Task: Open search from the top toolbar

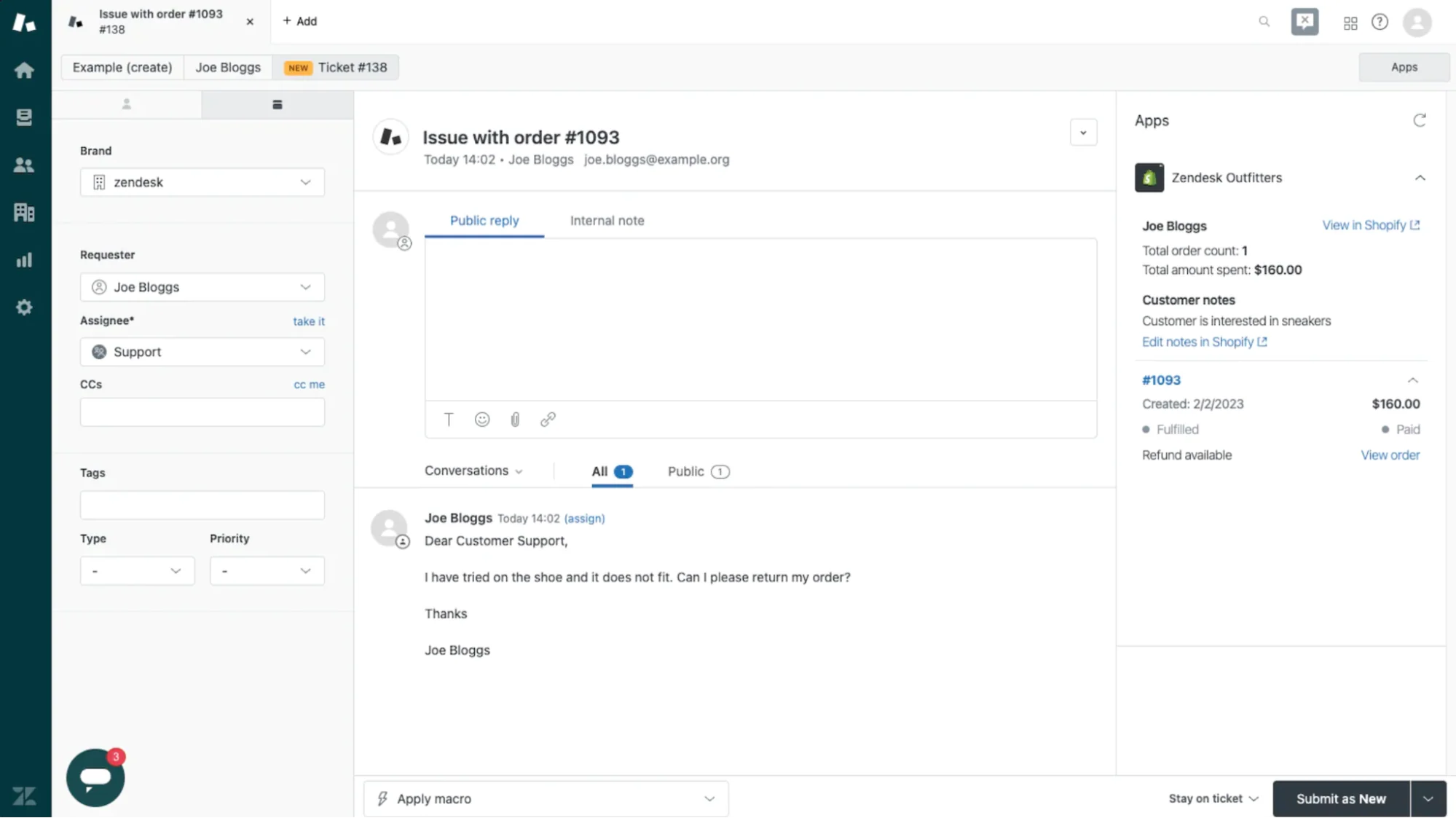Action: (1264, 22)
